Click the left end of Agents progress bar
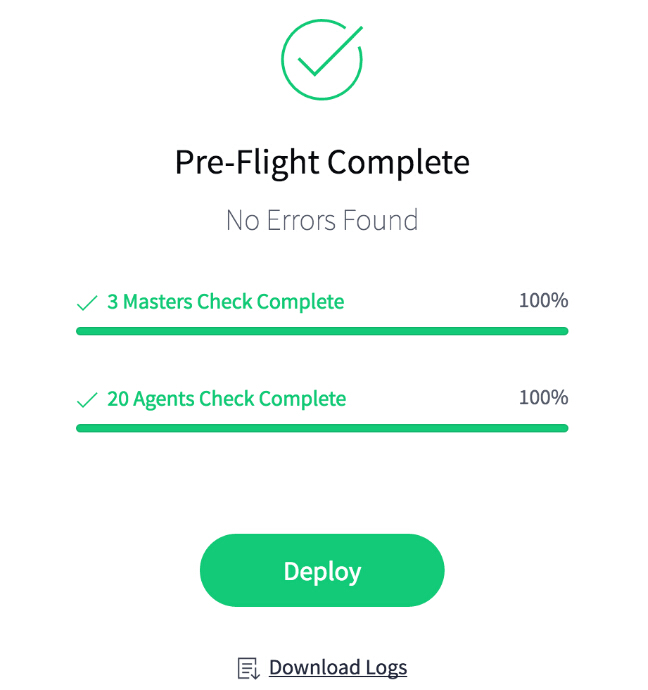The width and height of the screenshot is (648, 690). (x=81, y=428)
